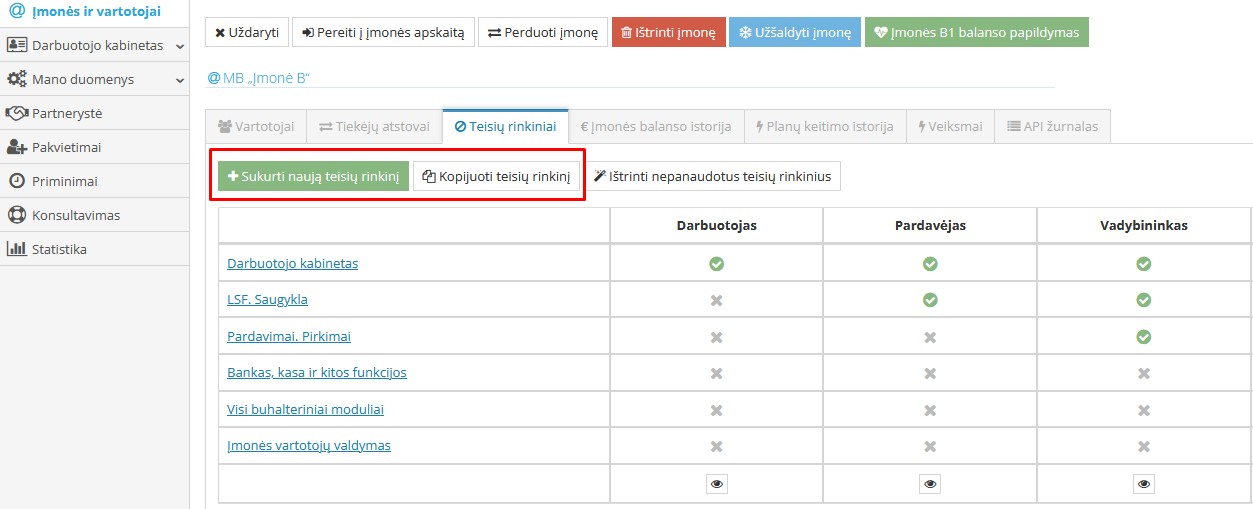Open the Įmonės balanso istorija tab
The height and width of the screenshot is (509, 1253).
[656, 127]
